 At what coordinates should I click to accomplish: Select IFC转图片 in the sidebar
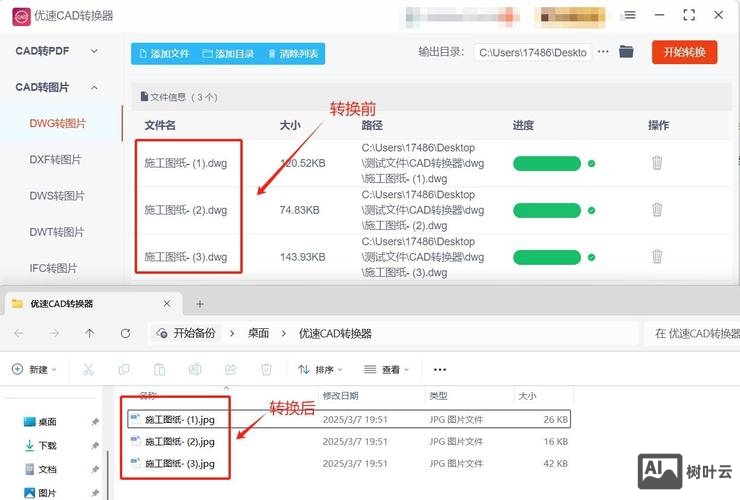pos(53,269)
